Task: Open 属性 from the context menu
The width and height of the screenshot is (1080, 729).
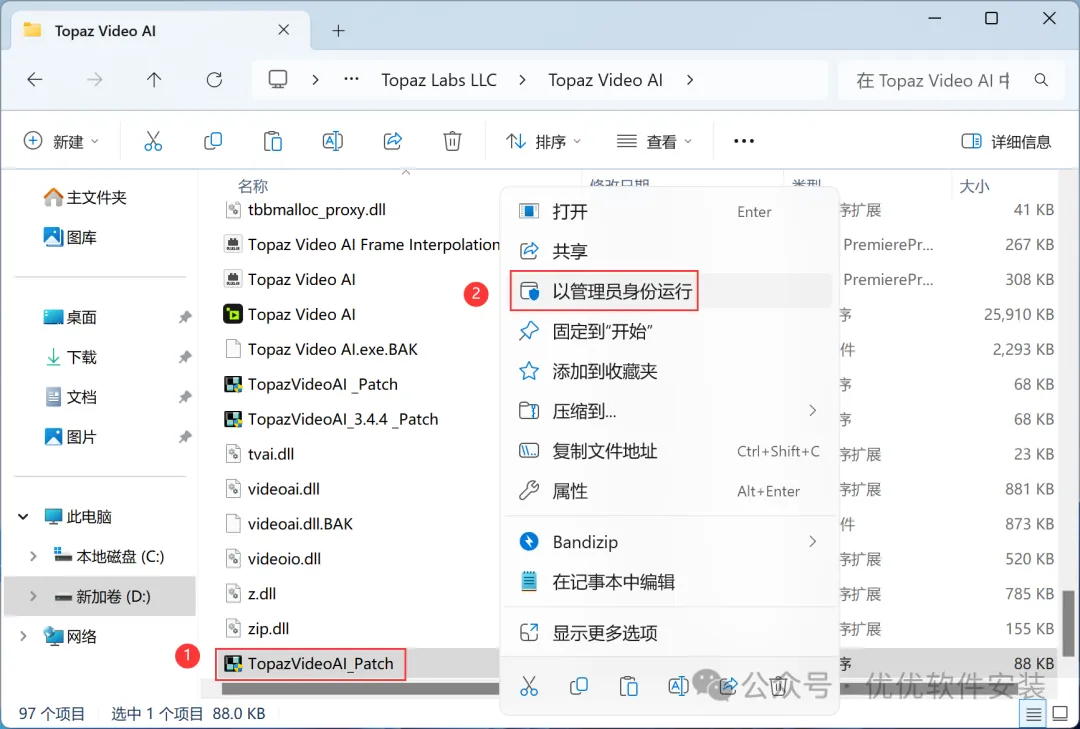Action: [x=670, y=491]
